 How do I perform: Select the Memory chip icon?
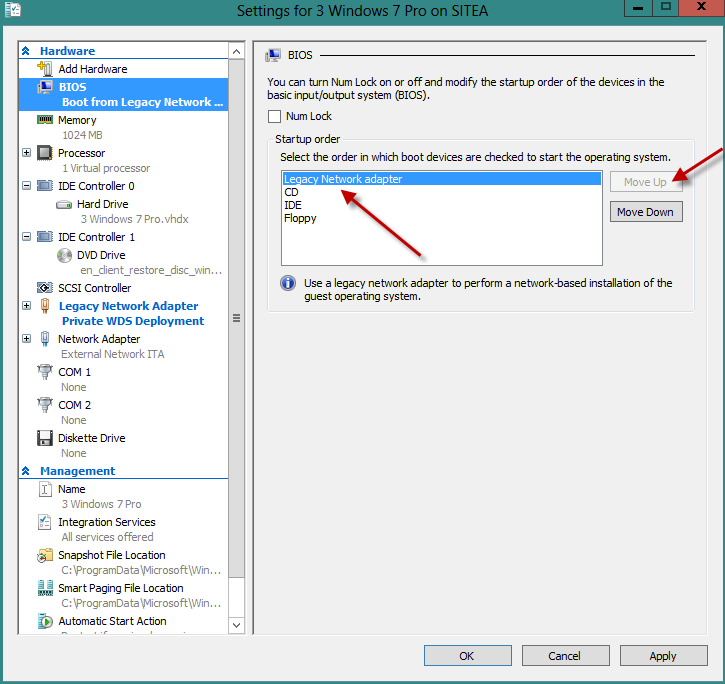point(45,120)
